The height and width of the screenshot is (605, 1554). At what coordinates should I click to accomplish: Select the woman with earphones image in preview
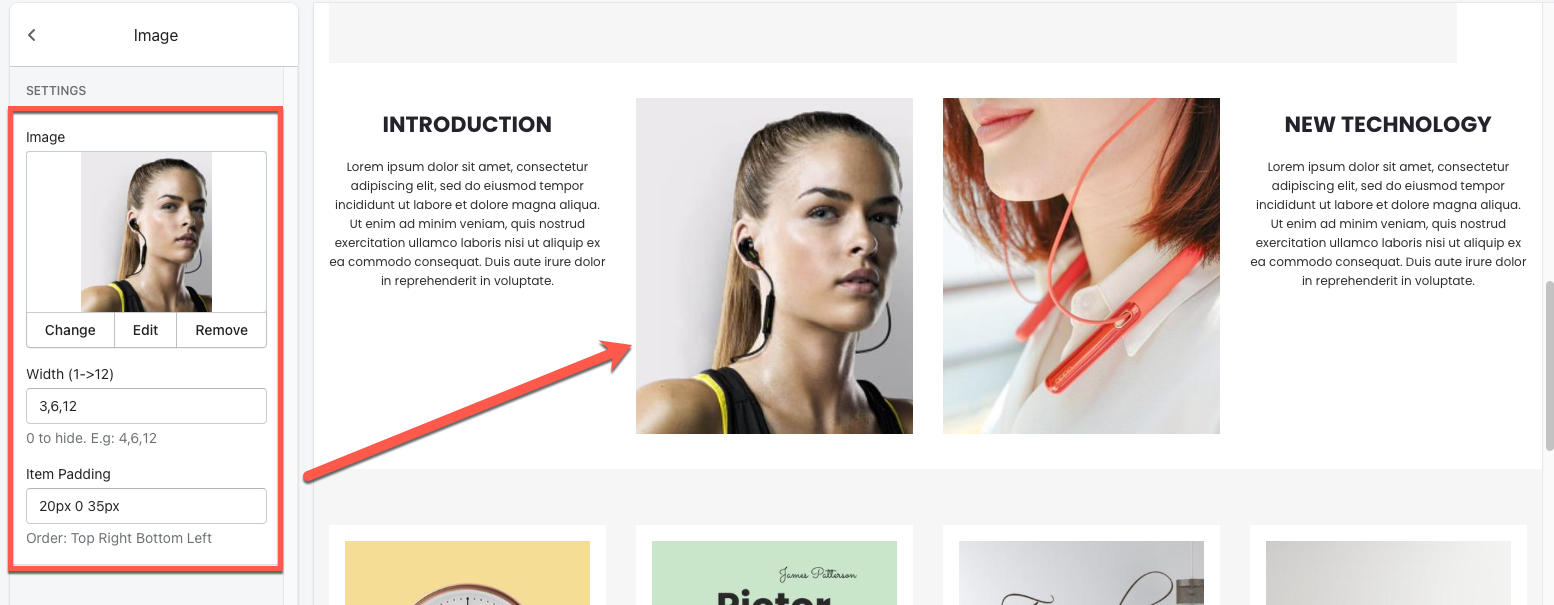click(774, 266)
